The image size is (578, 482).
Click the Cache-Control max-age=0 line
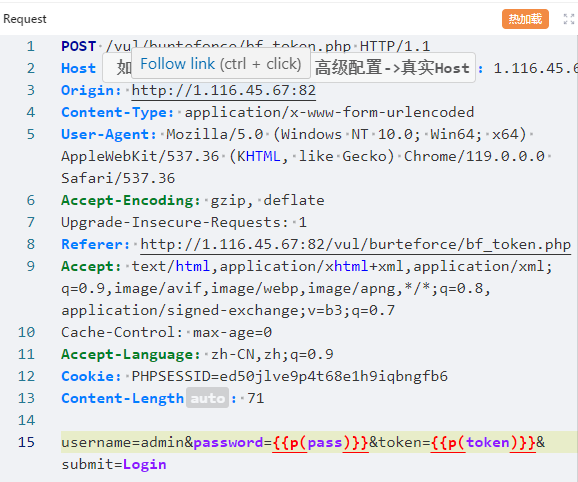point(167,332)
